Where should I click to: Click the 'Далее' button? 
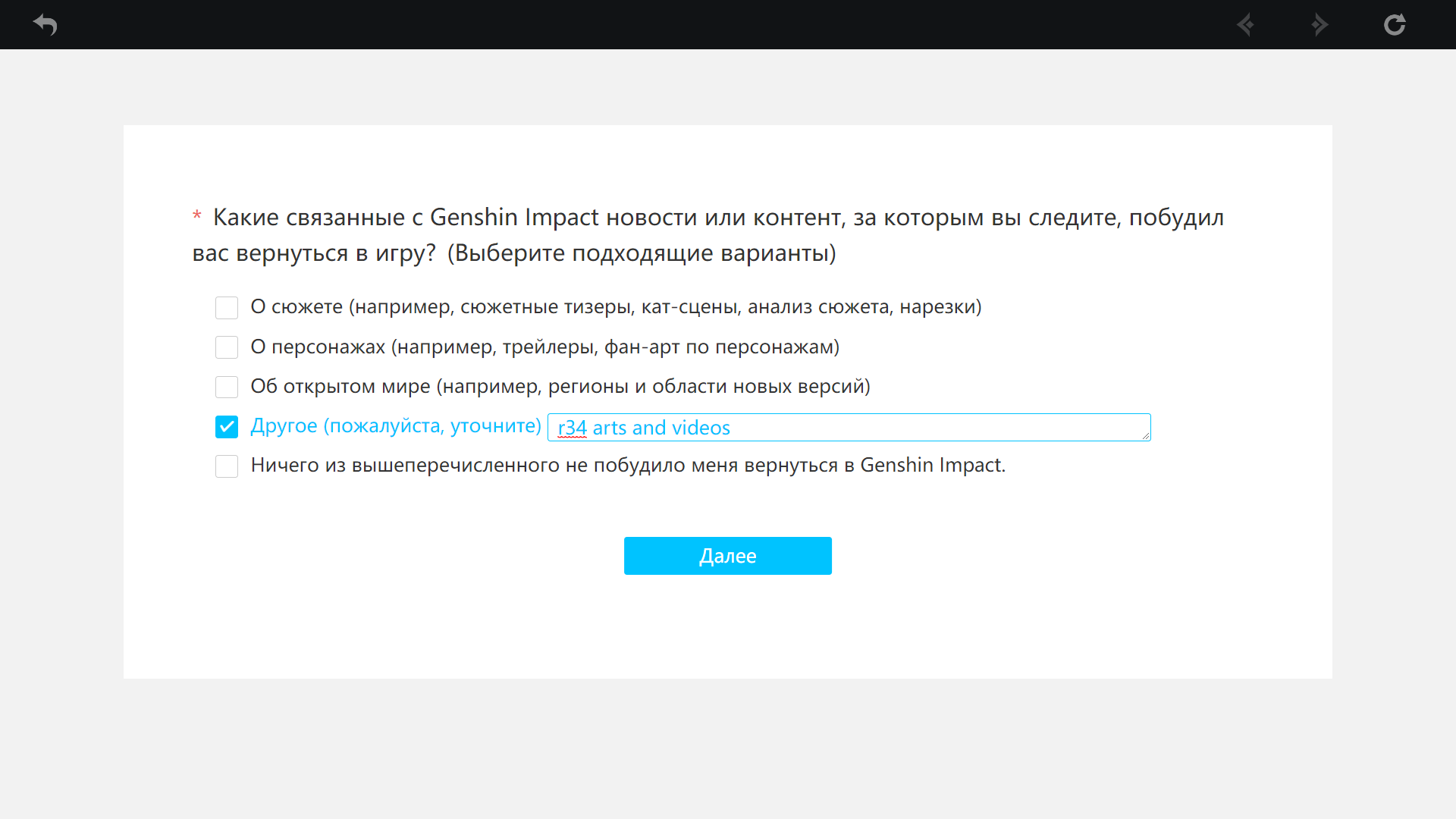point(727,556)
